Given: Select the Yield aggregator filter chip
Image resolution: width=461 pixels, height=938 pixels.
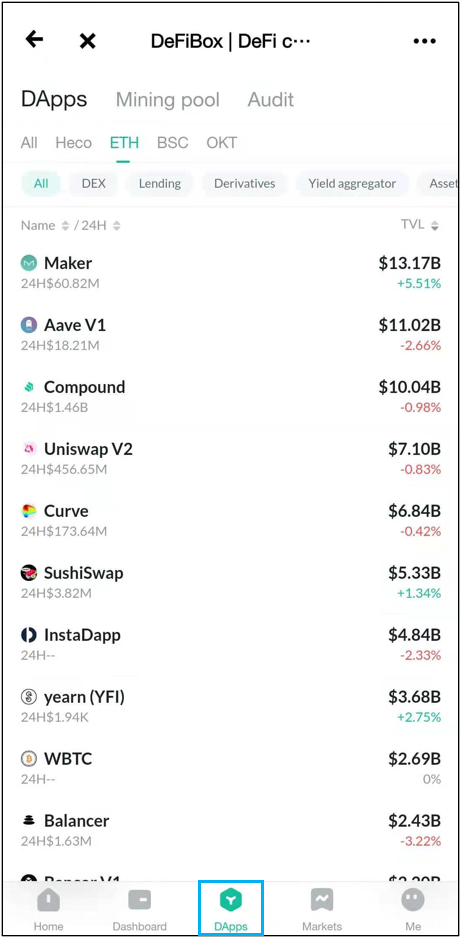Looking at the screenshot, I should [x=352, y=184].
